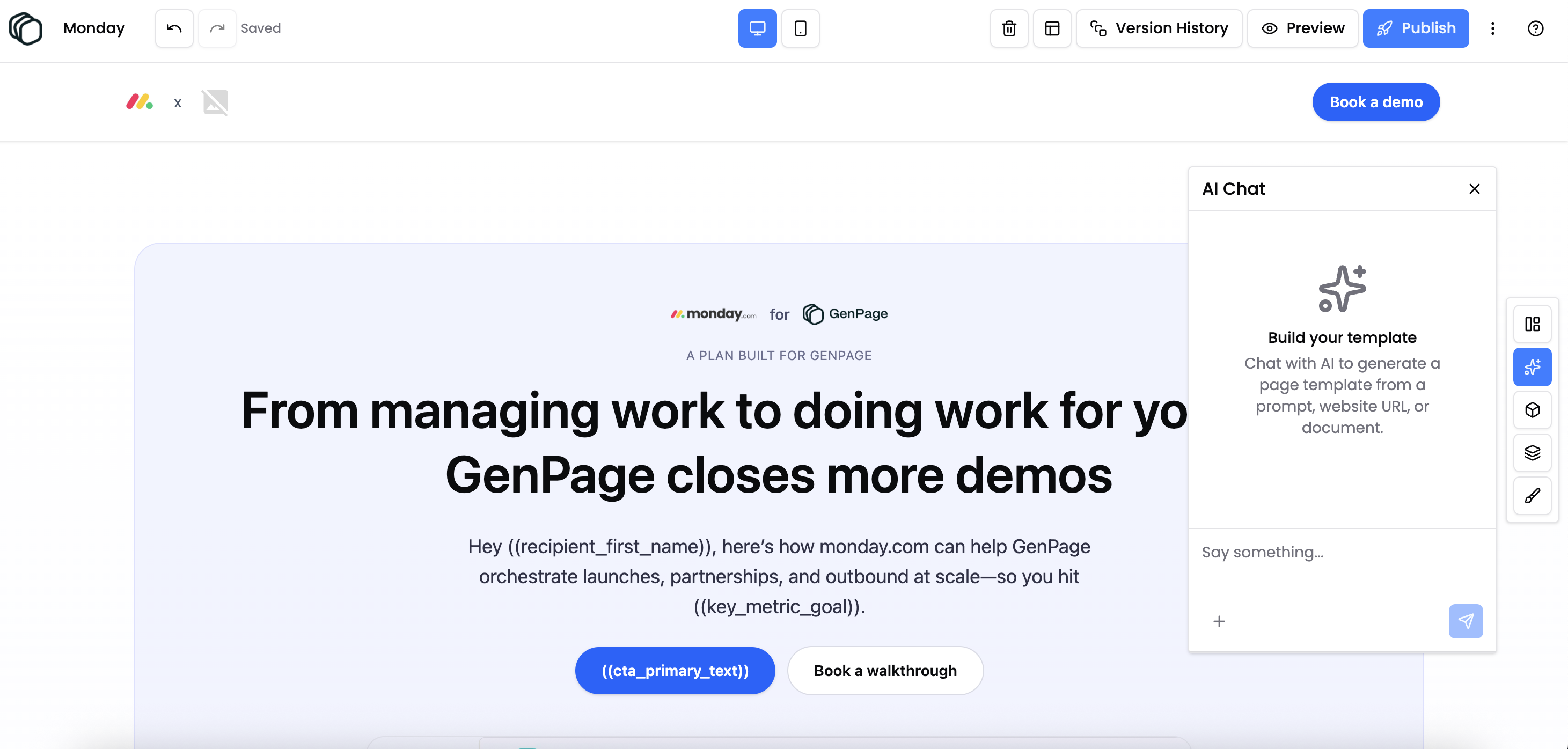Click the Preview button

[1302, 28]
